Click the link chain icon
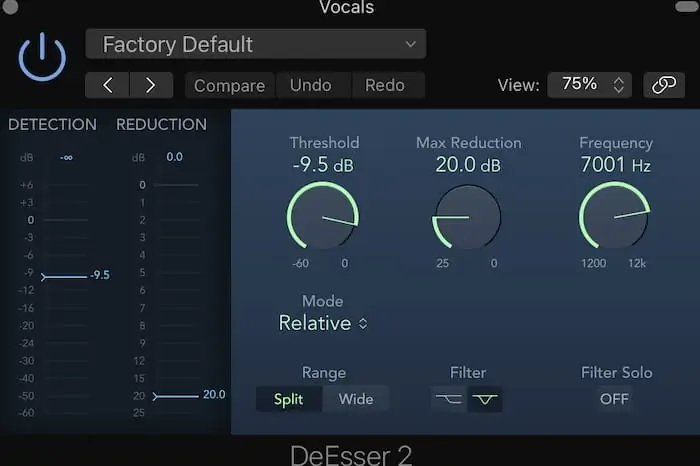Screen dimensions: 700x466 tap(664, 85)
